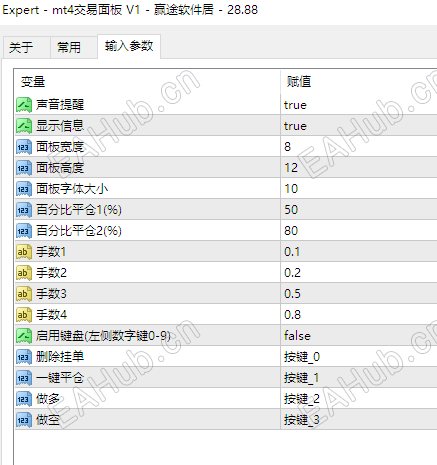437x465 pixels.
Task: Edit the 百分比平仓1 value 50
Action: (291, 210)
